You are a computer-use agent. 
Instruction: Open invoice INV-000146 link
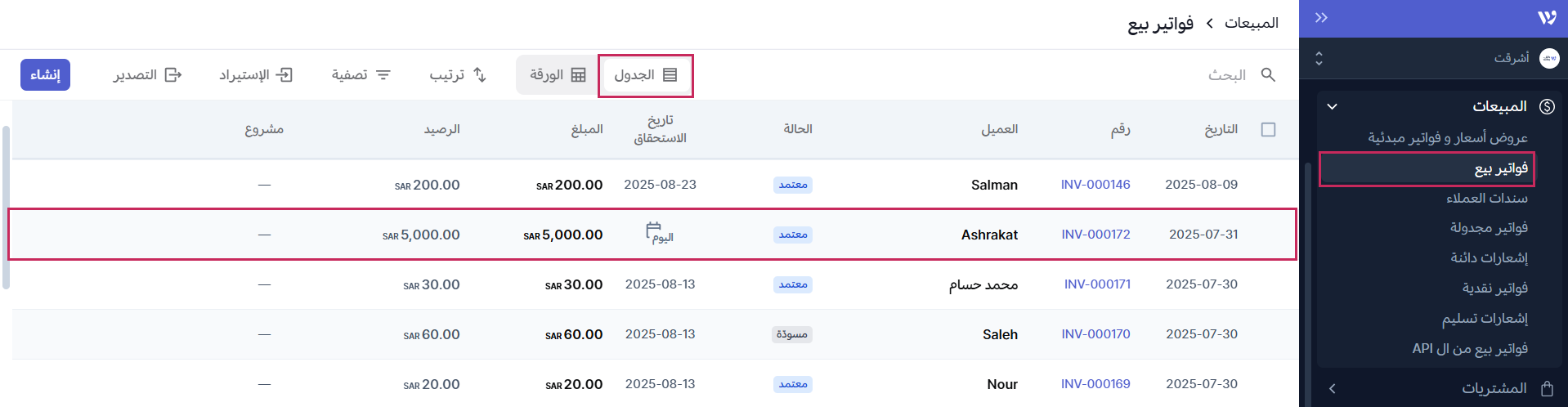click(x=1095, y=185)
